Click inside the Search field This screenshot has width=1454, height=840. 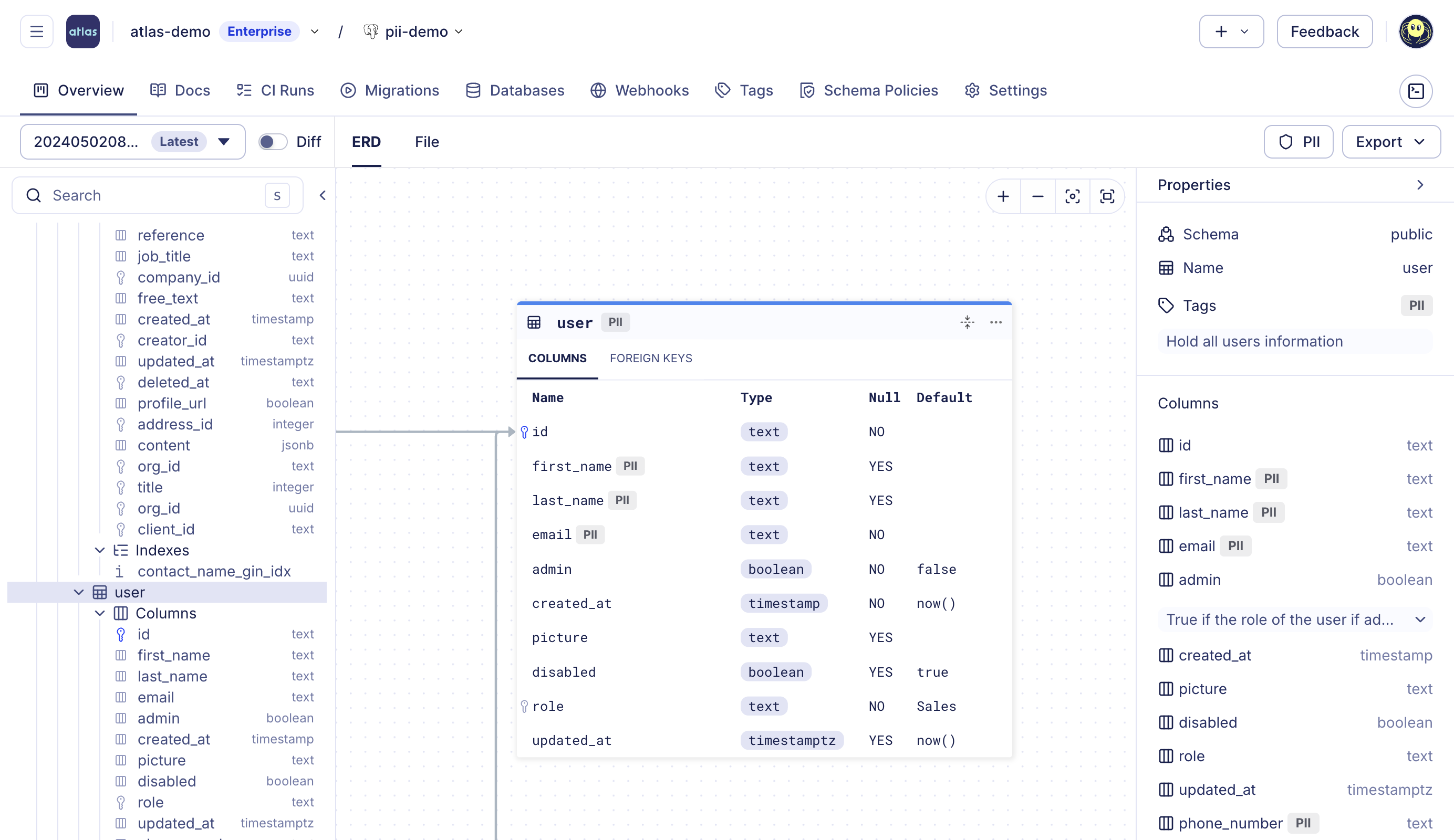[144, 195]
